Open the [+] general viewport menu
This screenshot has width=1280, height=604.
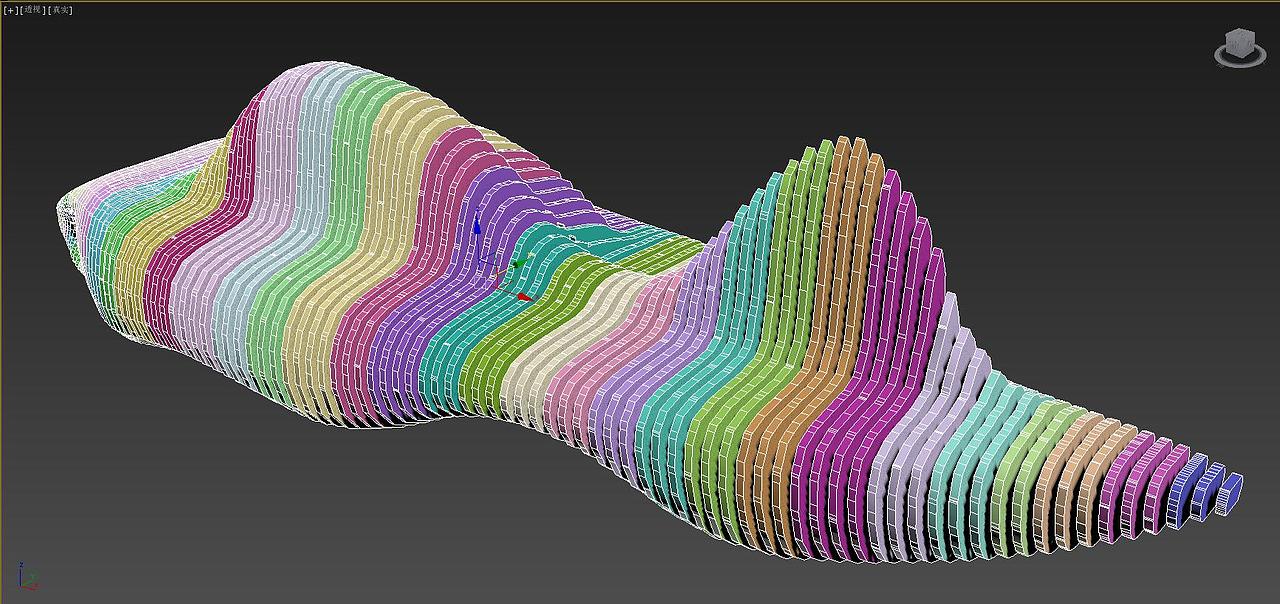point(11,10)
